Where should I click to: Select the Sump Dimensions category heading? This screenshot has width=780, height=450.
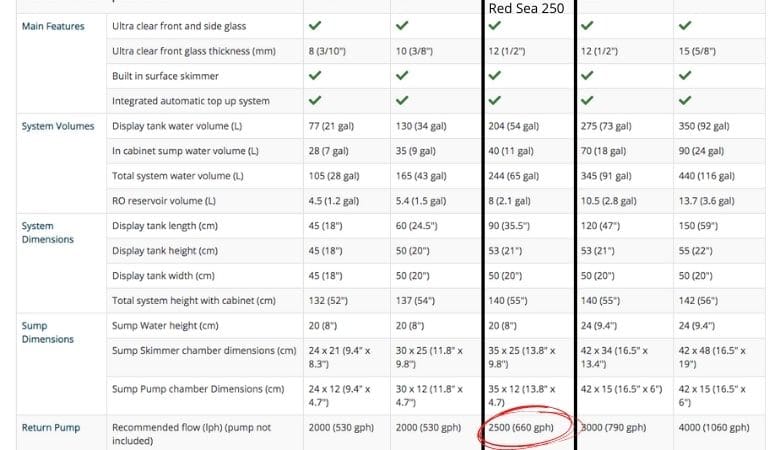47,333
